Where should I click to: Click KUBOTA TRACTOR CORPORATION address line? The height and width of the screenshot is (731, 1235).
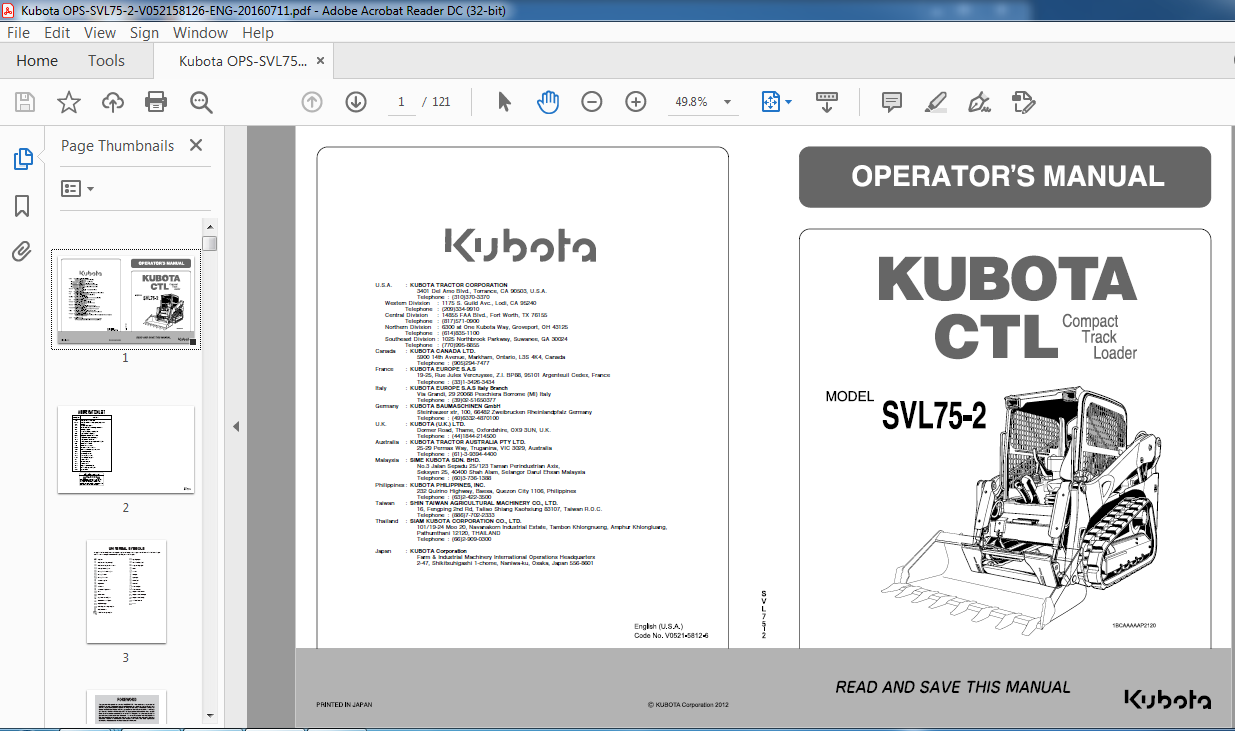coord(458,285)
